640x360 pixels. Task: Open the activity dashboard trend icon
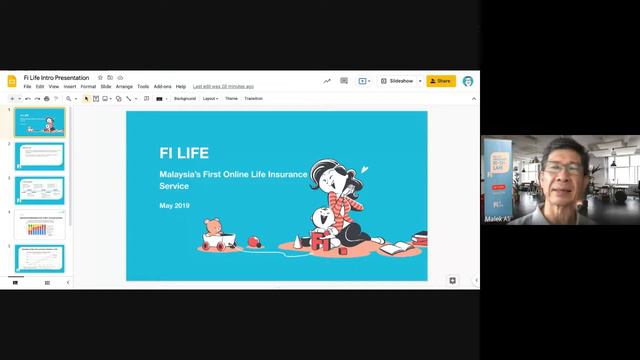[x=327, y=81]
